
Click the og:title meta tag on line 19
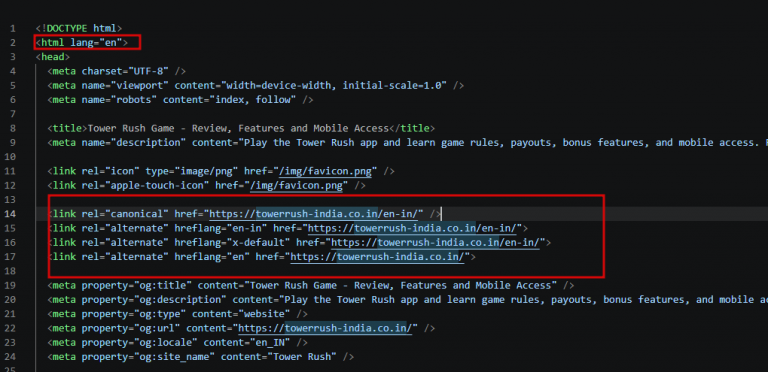point(311,285)
